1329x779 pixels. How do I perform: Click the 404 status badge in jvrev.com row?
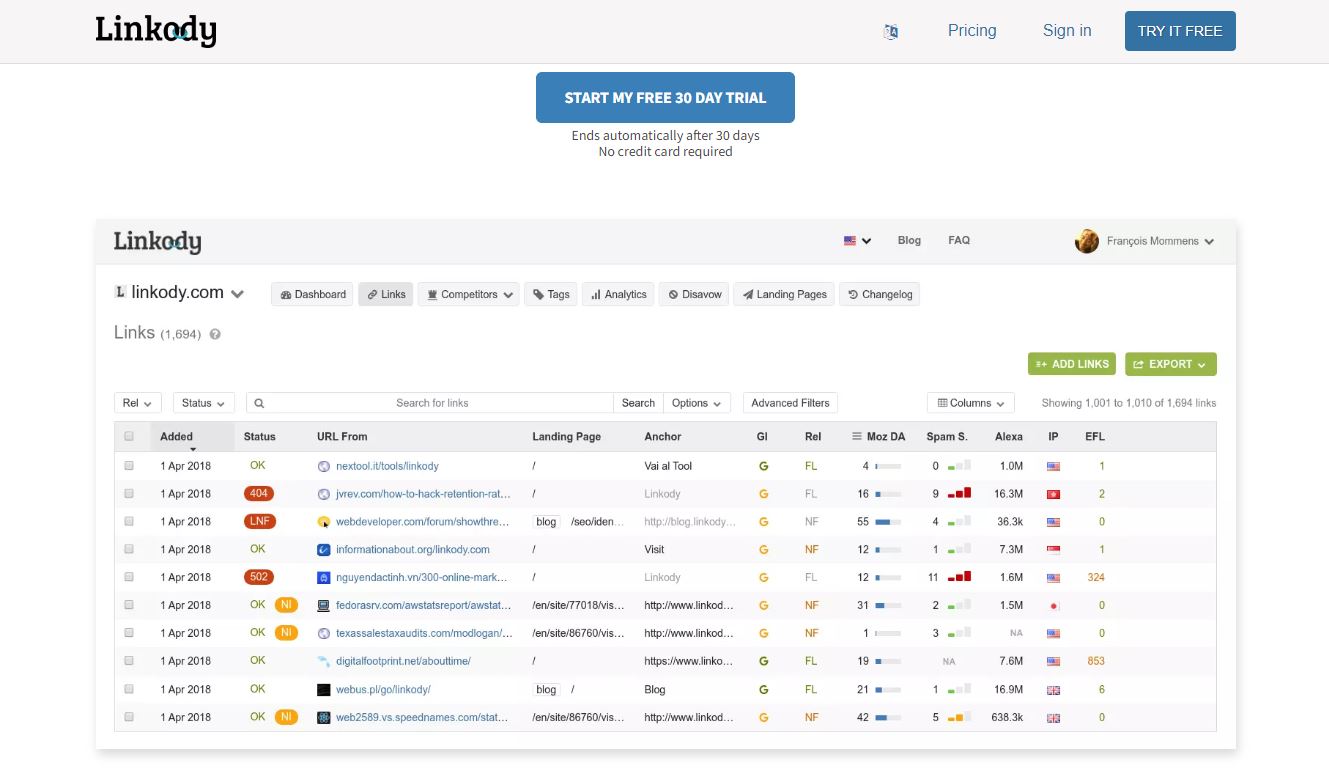click(259, 494)
